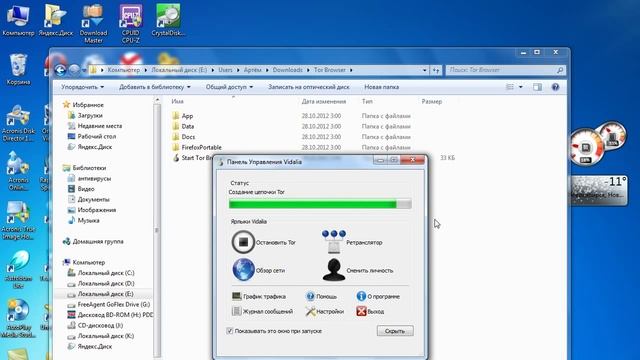Sort by Дата изменения column header
The height and width of the screenshot is (360, 640).
coord(324,101)
